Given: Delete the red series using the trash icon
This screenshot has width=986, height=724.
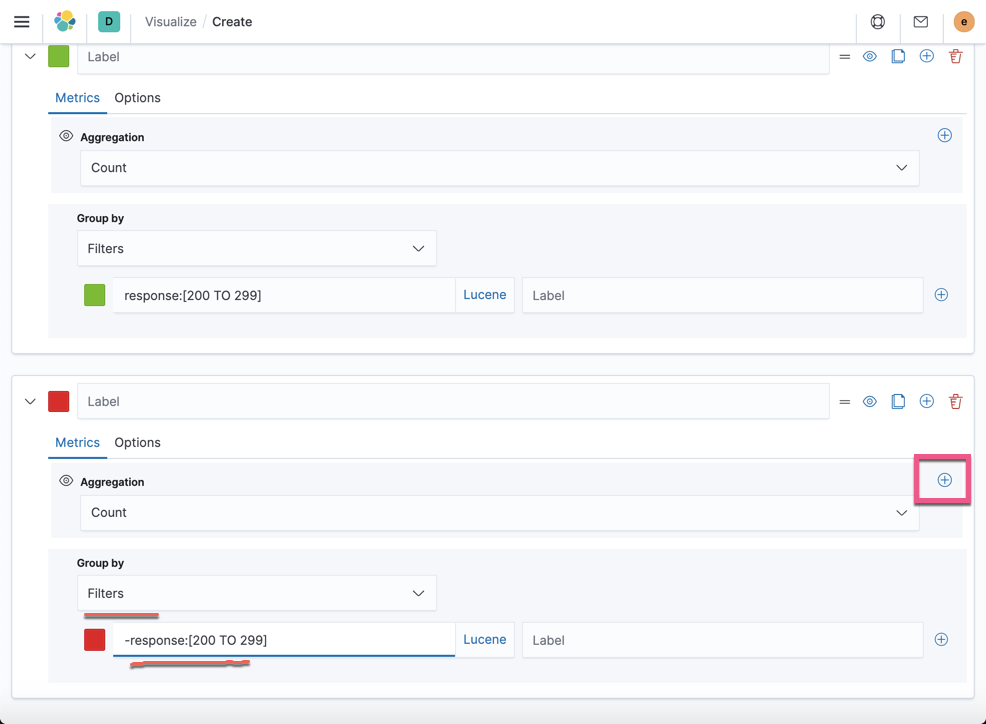Looking at the screenshot, I should 955,400.
